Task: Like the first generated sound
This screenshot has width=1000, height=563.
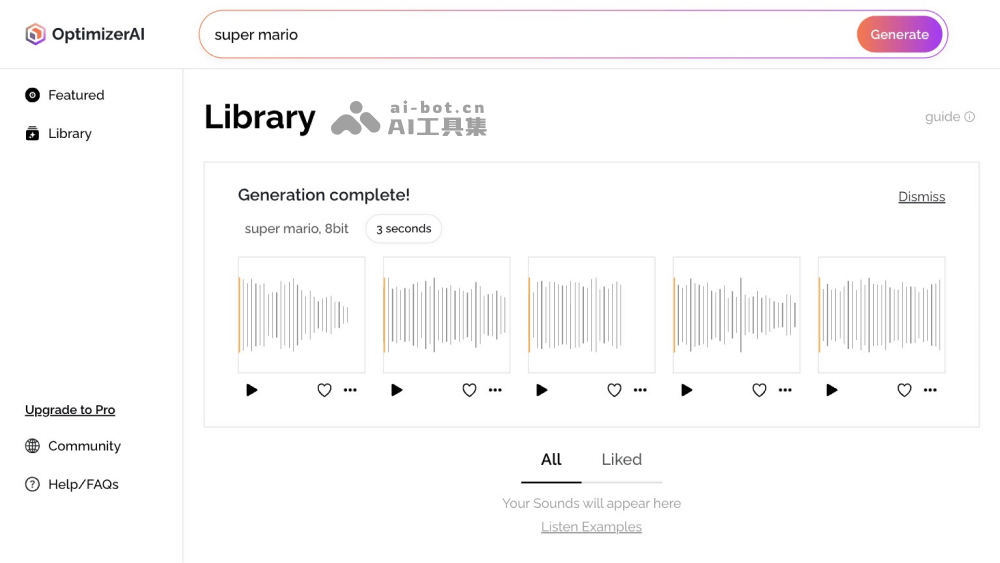Action: (324, 391)
